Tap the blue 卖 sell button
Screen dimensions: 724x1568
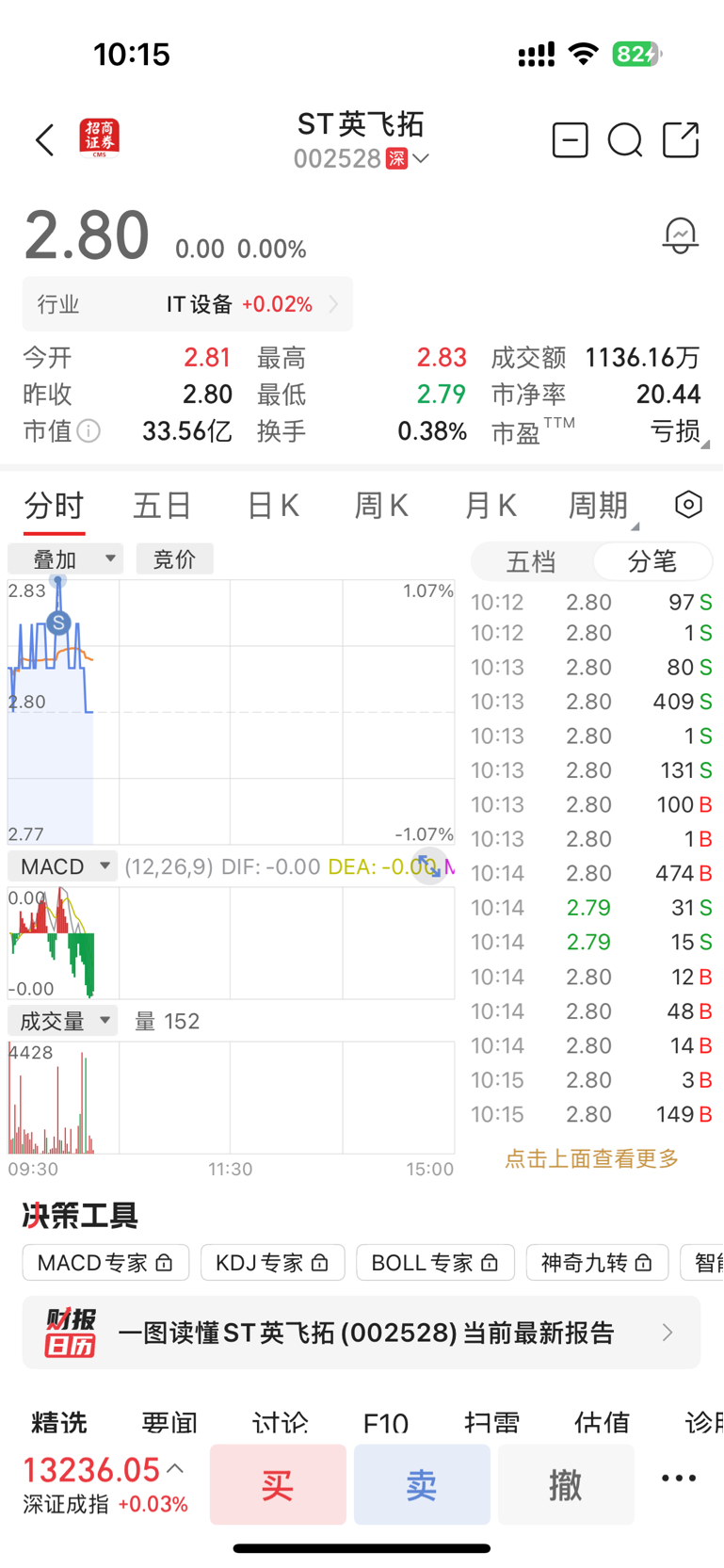pyautogui.click(x=422, y=1484)
